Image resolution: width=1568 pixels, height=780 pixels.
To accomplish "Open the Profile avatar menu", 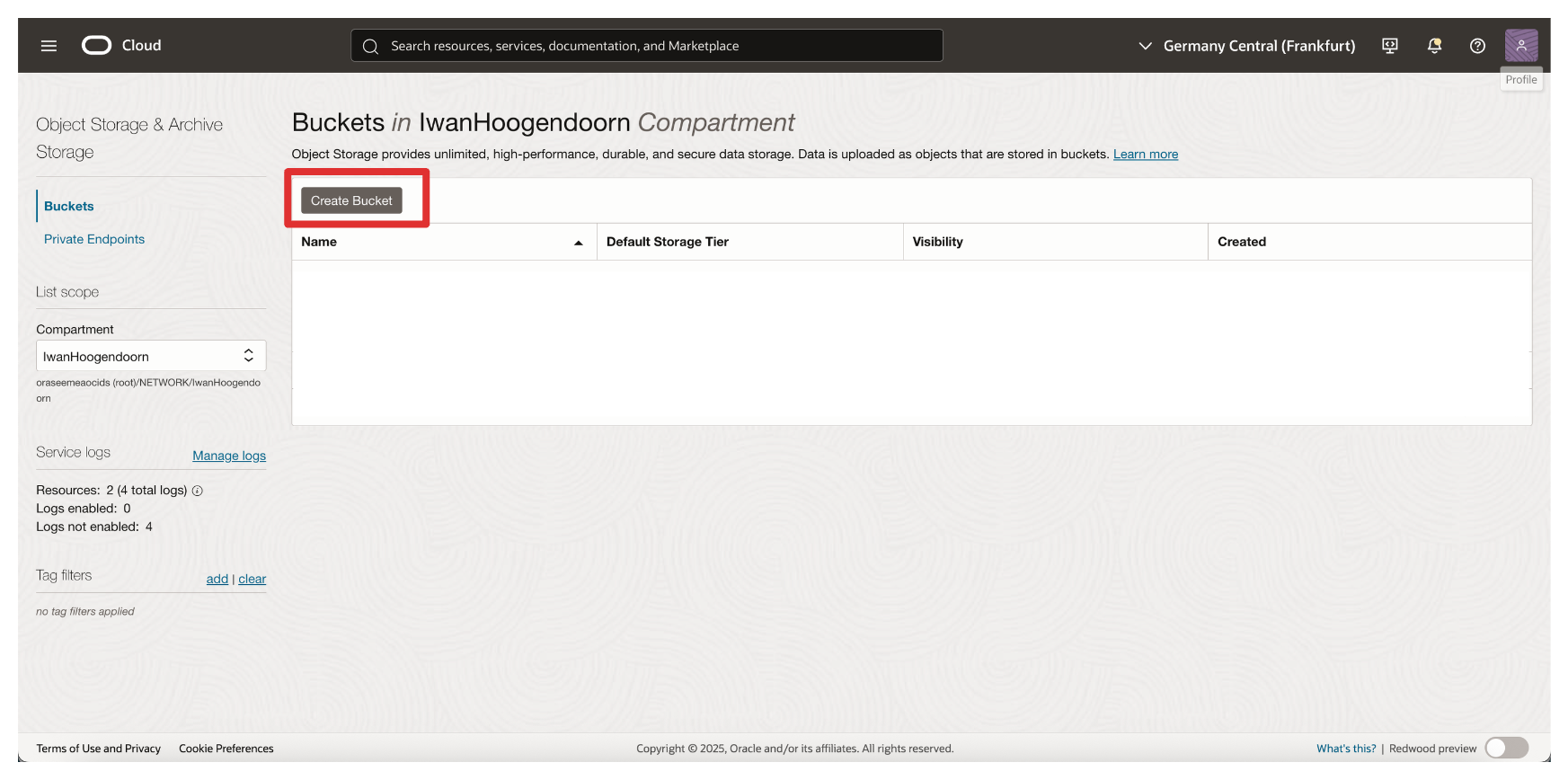I will 1520,46.
